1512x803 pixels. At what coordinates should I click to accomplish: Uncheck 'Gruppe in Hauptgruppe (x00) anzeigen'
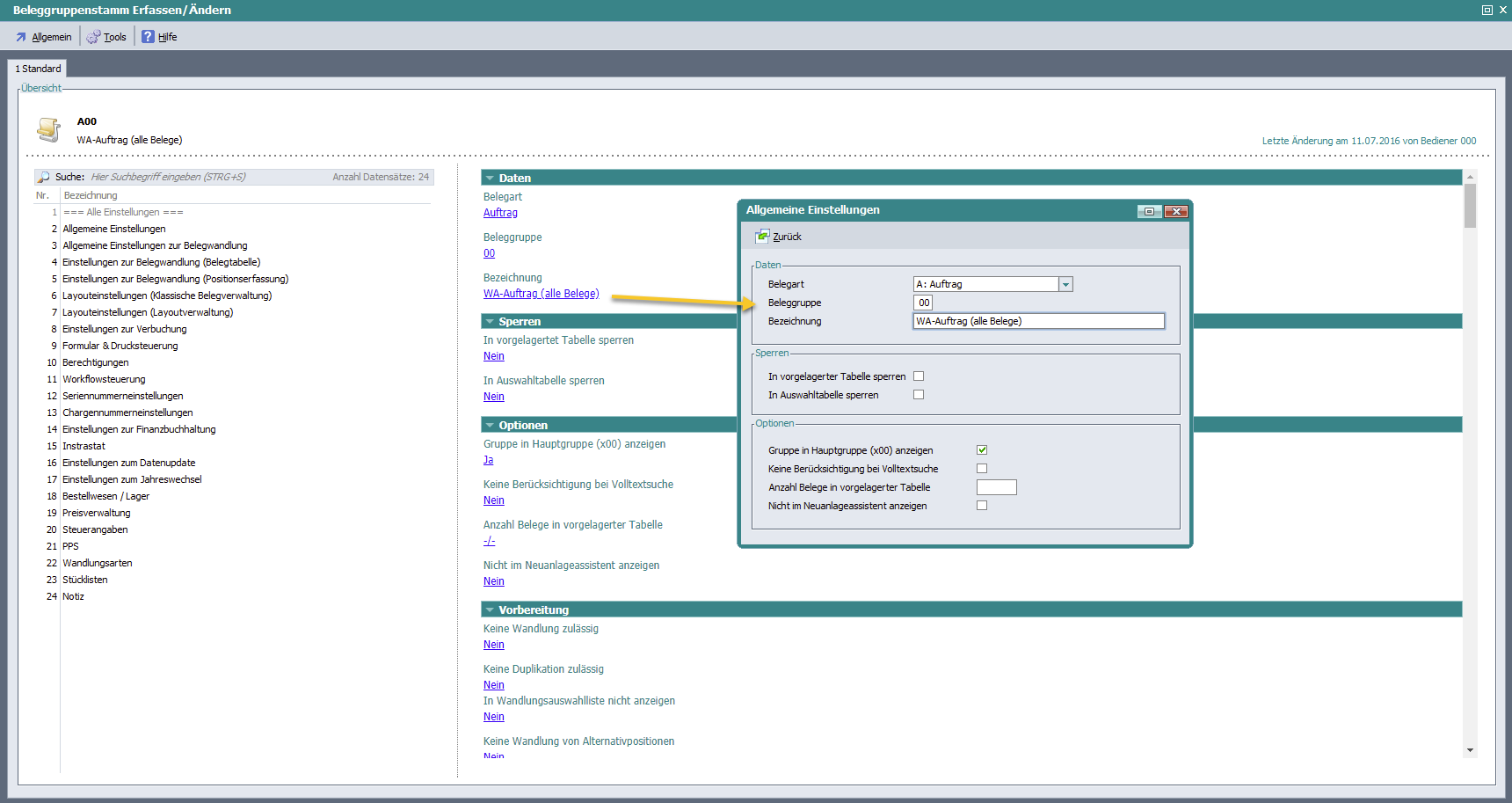(x=982, y=450)
